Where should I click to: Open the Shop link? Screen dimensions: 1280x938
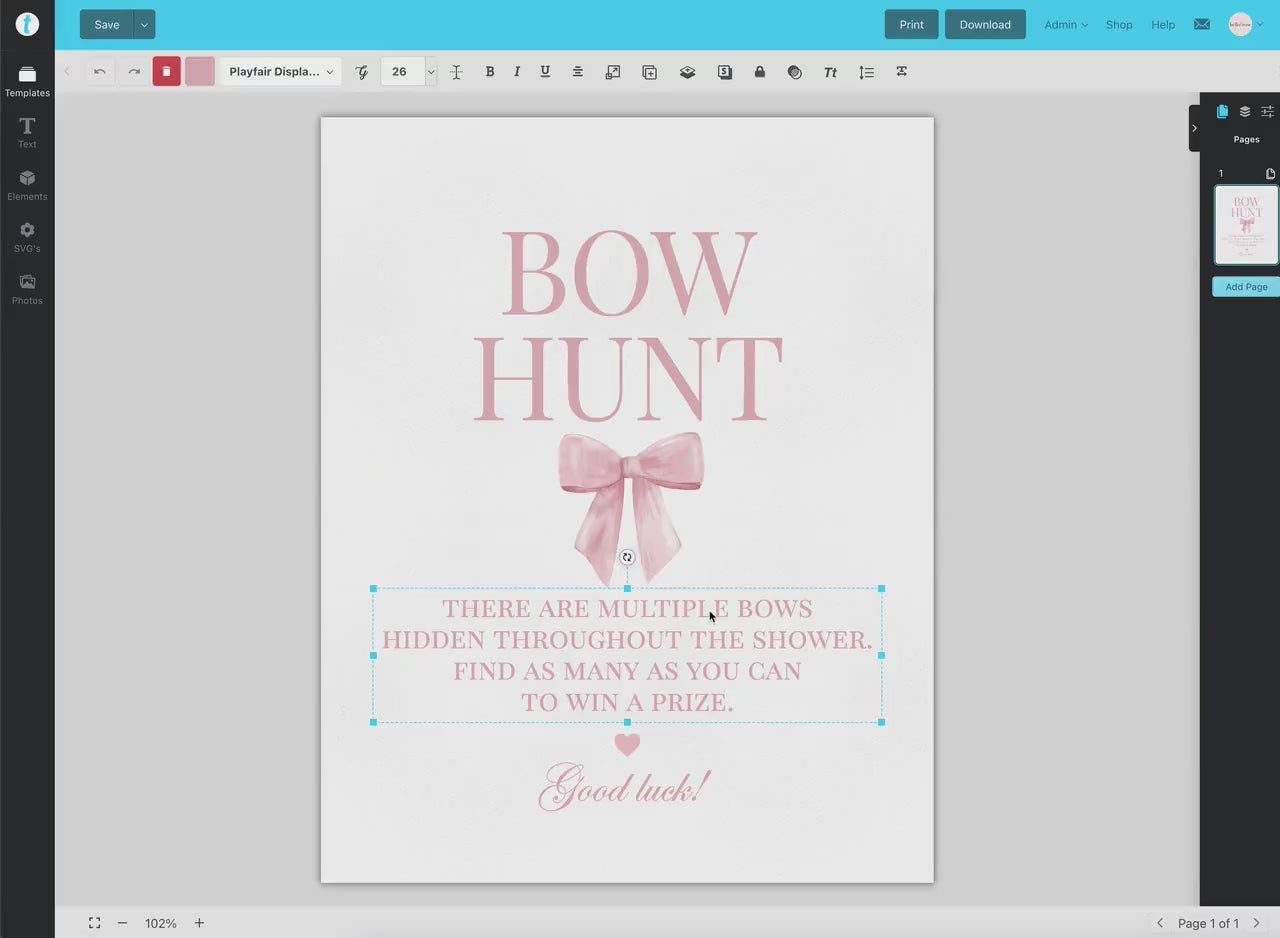(1119, 25)
